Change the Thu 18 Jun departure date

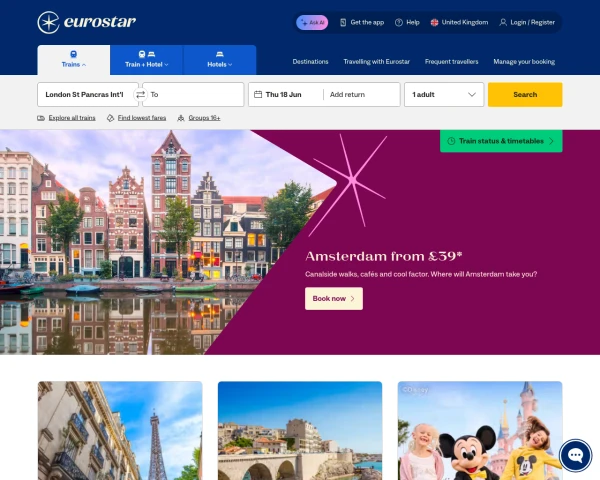click(284, 95)
